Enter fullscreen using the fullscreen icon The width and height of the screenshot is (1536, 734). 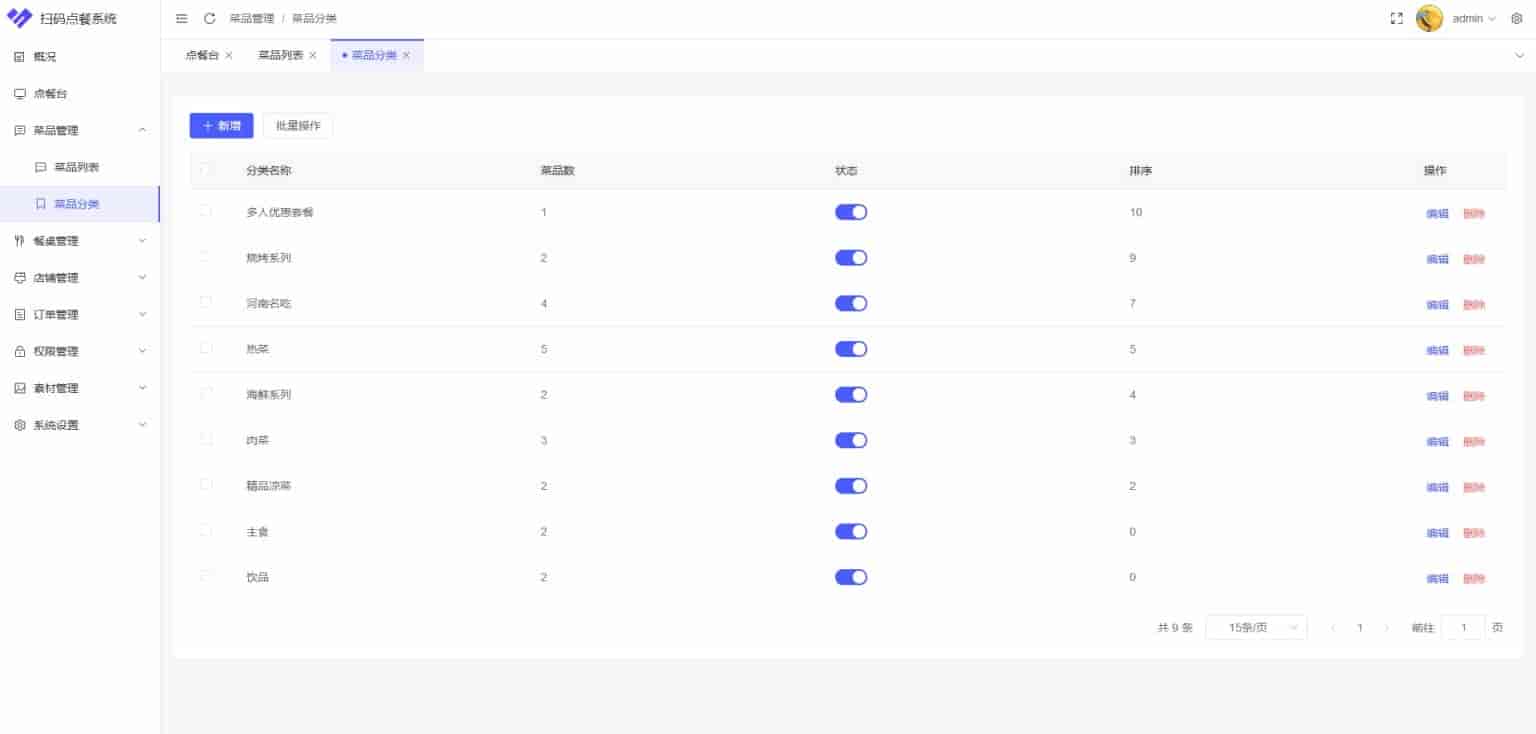[1397, 19]
